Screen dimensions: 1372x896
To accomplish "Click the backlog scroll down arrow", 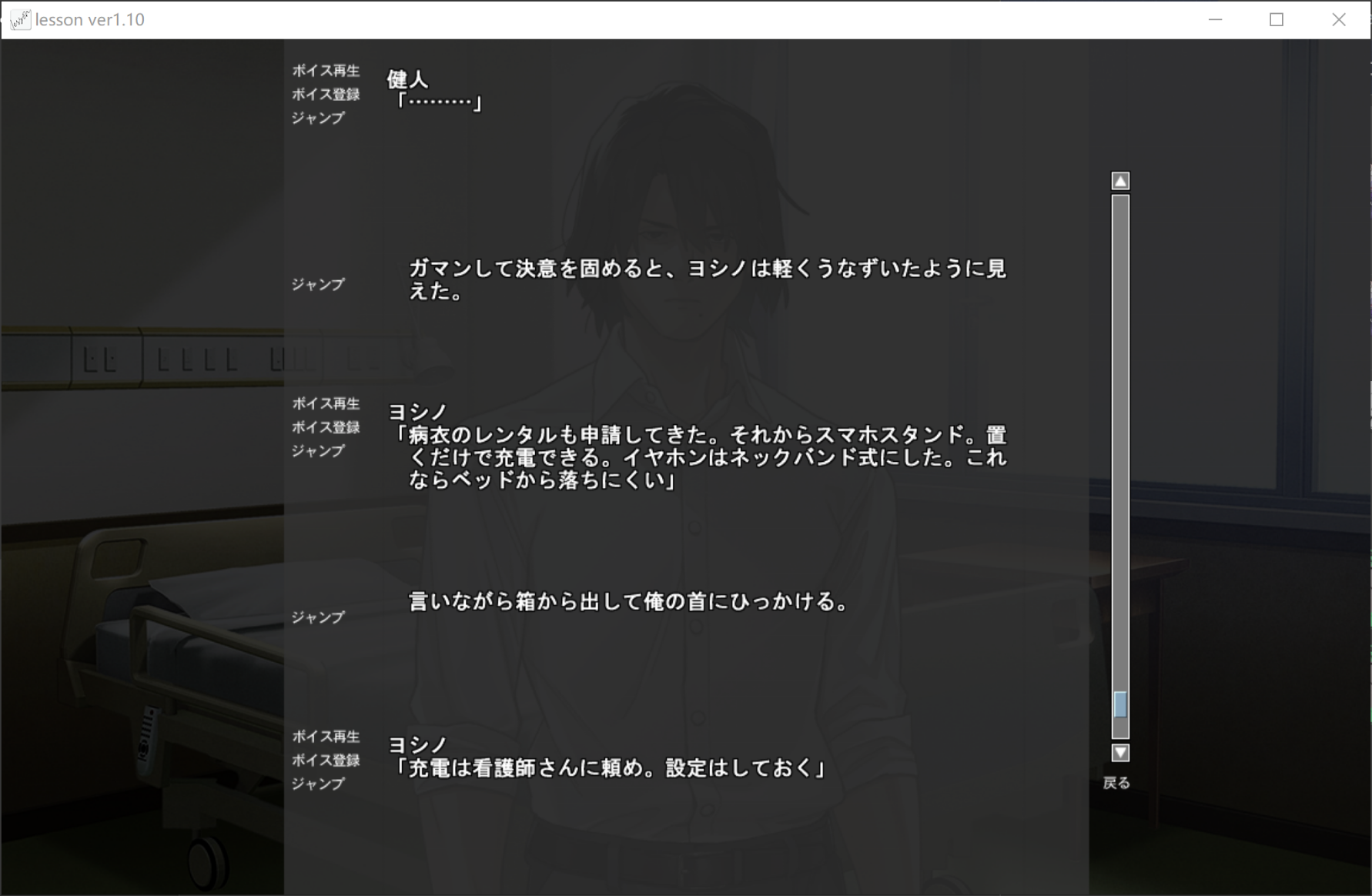I will [1120, 753].
